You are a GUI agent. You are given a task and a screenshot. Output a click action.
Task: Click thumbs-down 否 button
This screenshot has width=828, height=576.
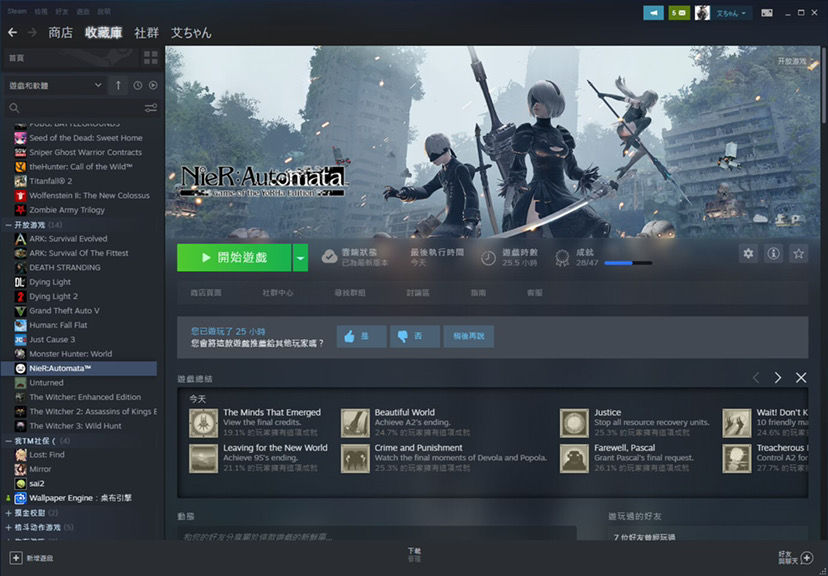click(415, 336)
